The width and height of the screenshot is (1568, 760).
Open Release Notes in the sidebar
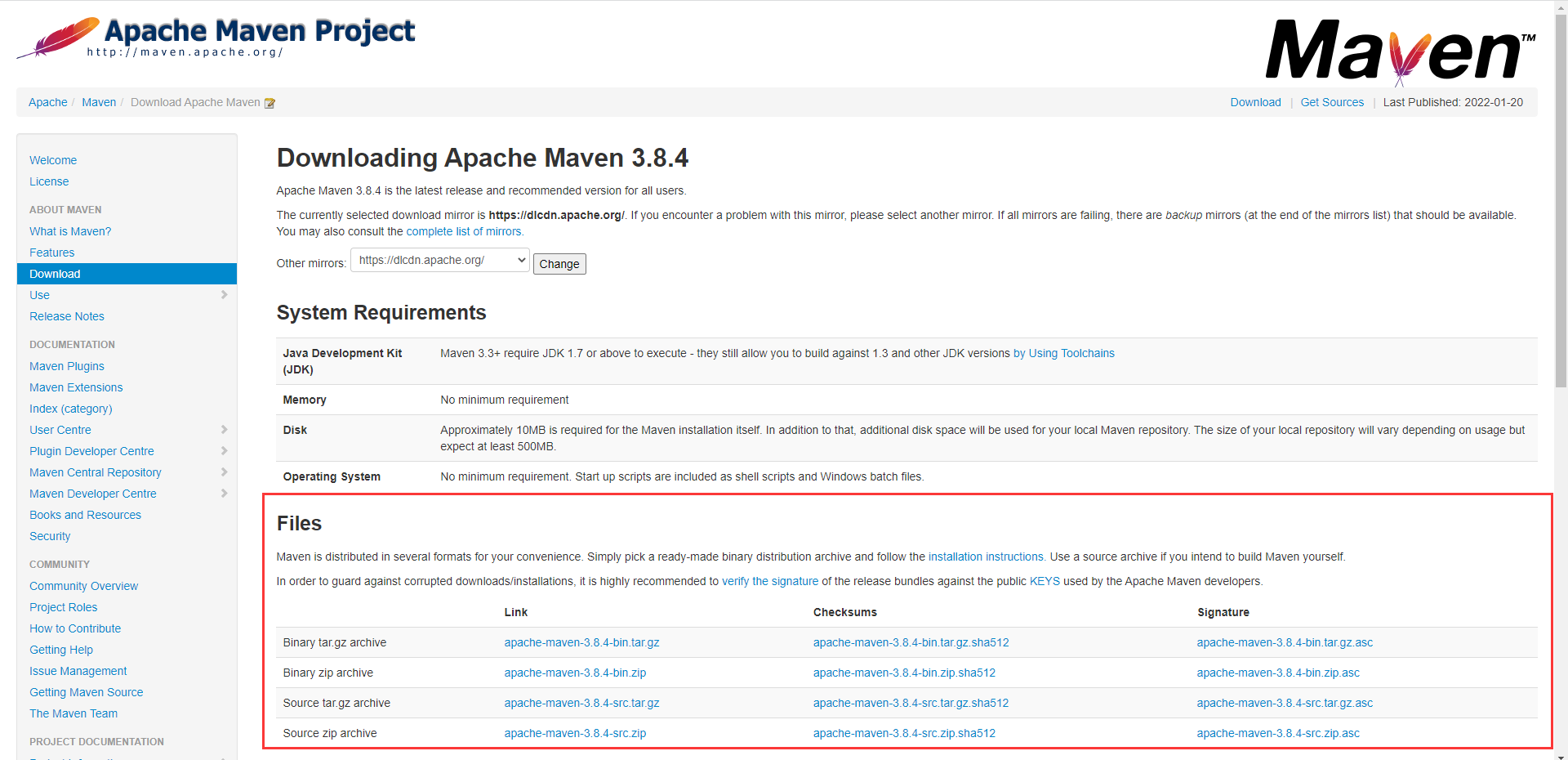[67, 316]
